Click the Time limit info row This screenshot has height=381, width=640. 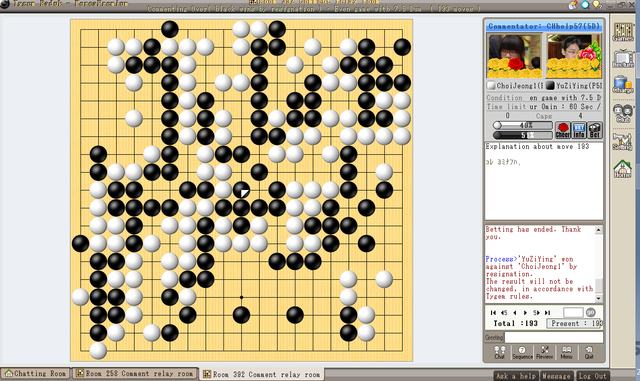tap(544, 107)
